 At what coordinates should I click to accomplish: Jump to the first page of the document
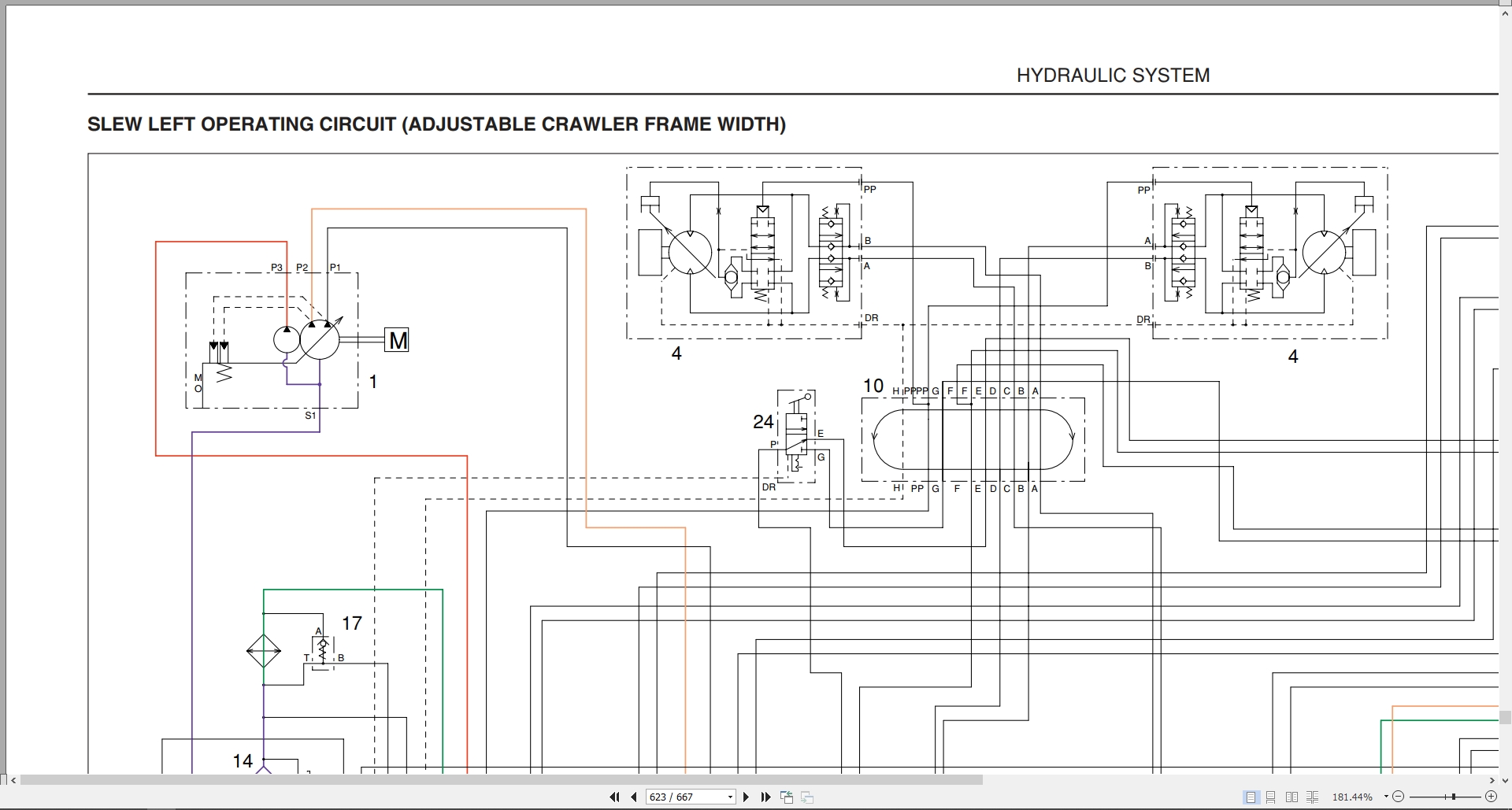(x=614, y=797)
